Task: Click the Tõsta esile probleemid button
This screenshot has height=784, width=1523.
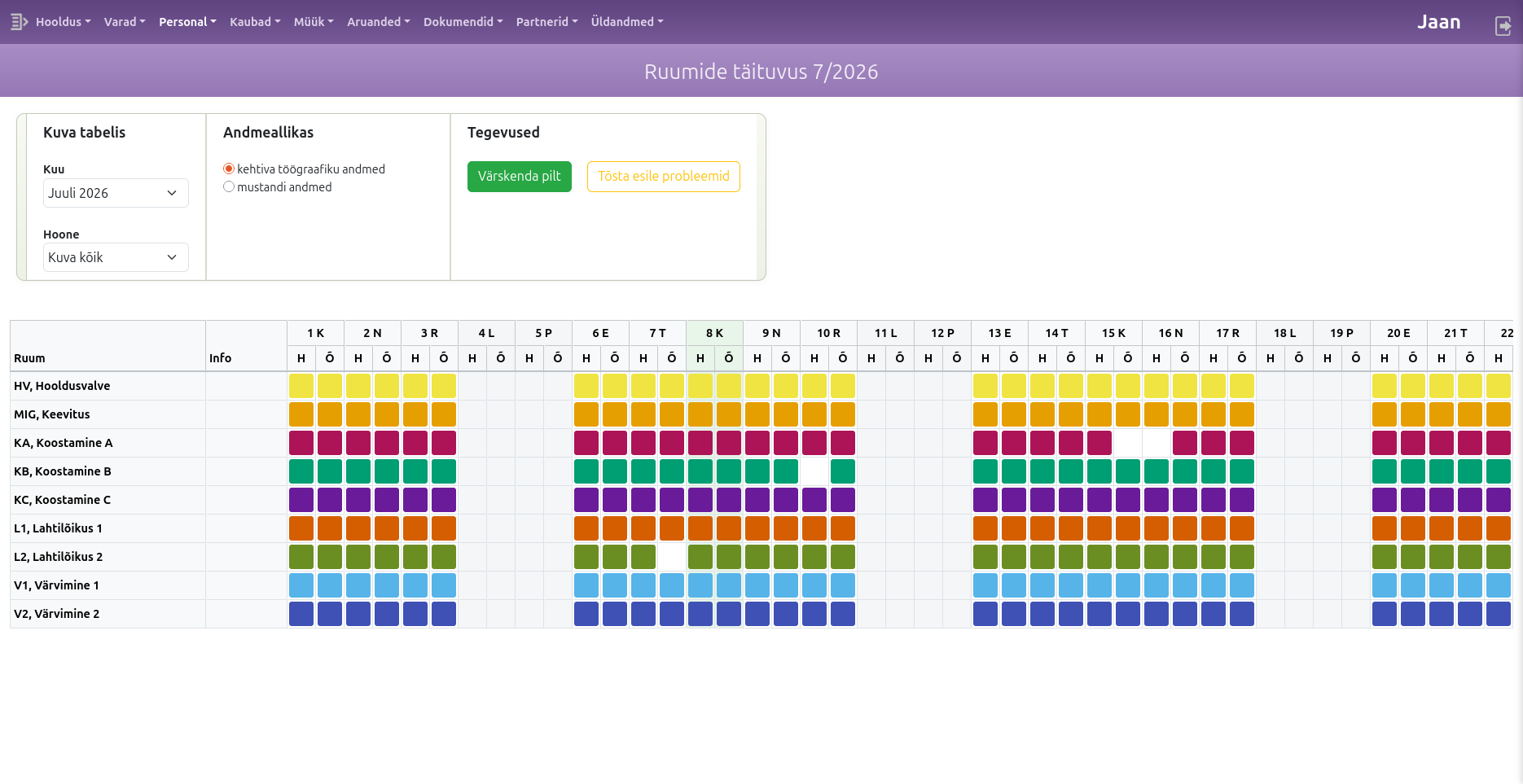Action: pyautogui.click(x=664, y=177)
